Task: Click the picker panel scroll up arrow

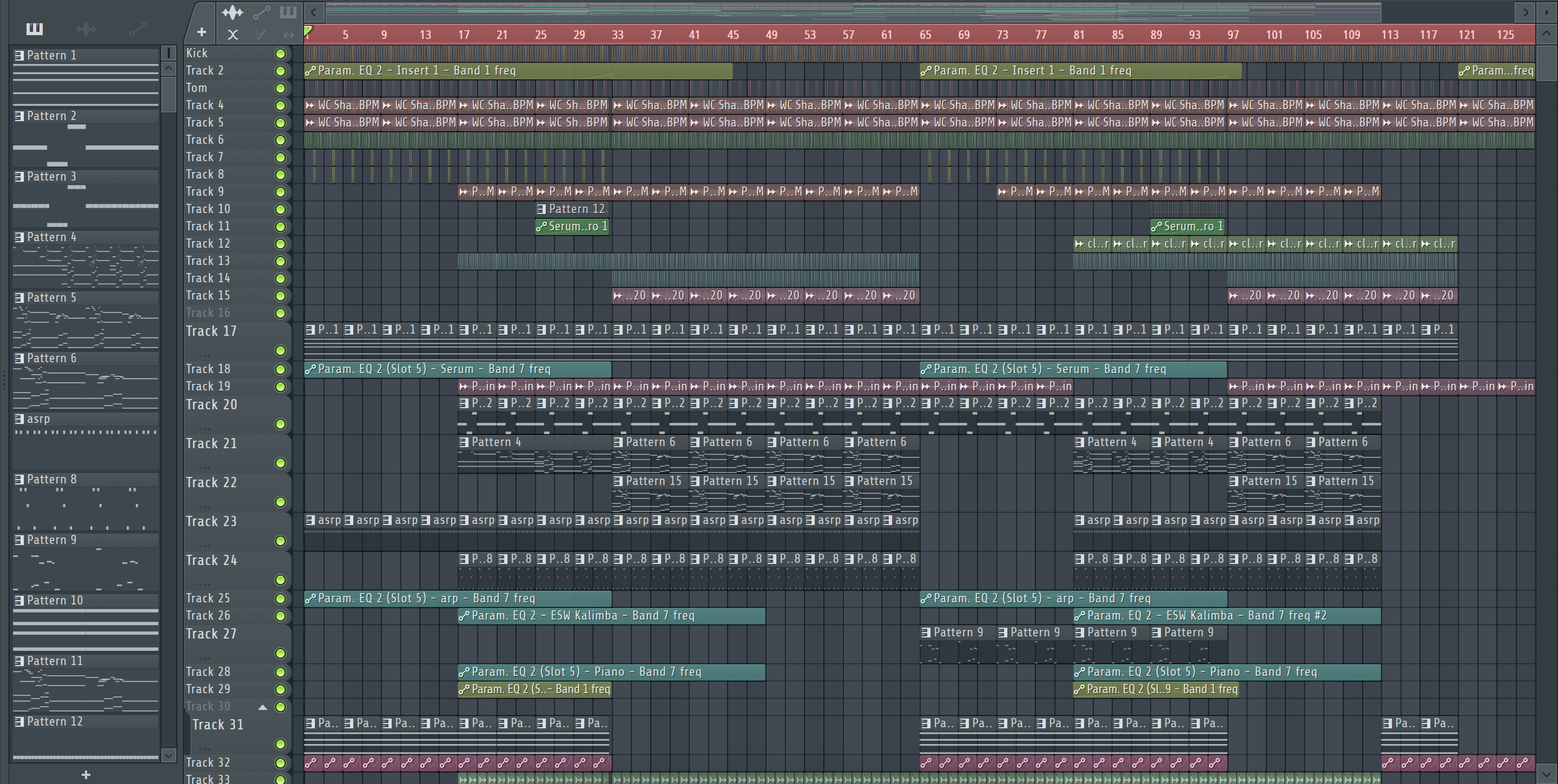Action: pos(169,68)
